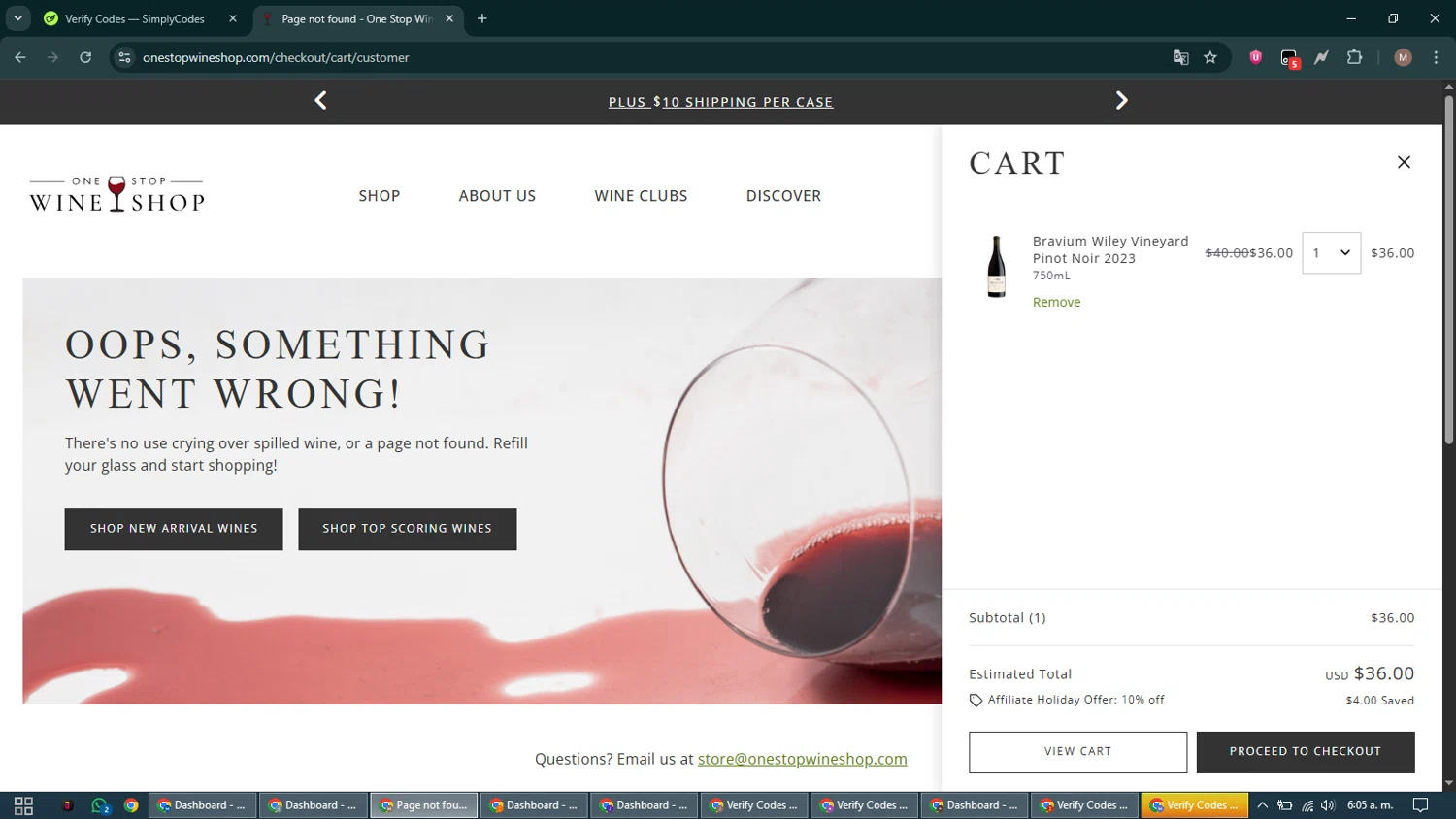Screen dimensions: 1456x819
Task: Remove Bravium Pinot Noir from cart
Action: pyautogui.click(x=1056, y=302)
